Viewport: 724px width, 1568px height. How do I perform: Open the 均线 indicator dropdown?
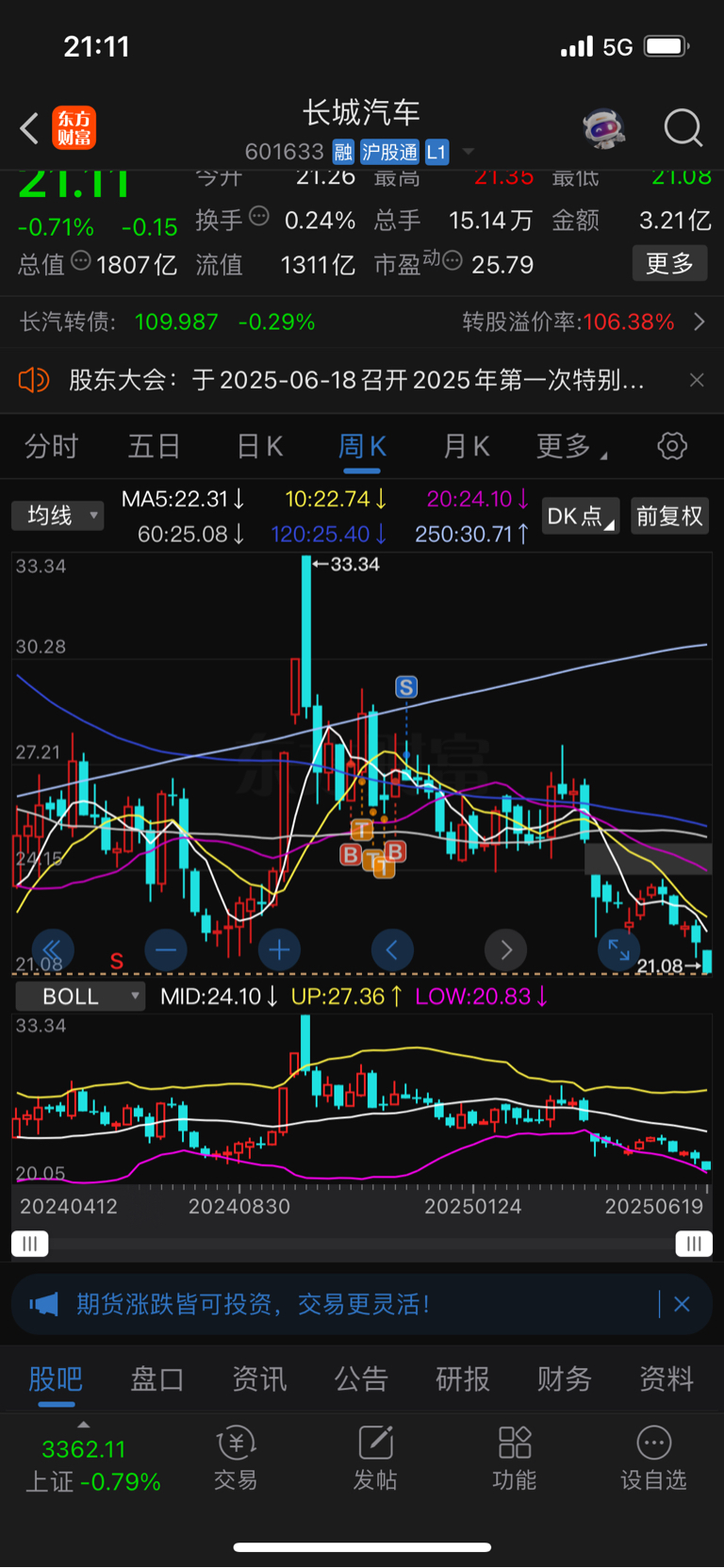[x=58, y=516]
